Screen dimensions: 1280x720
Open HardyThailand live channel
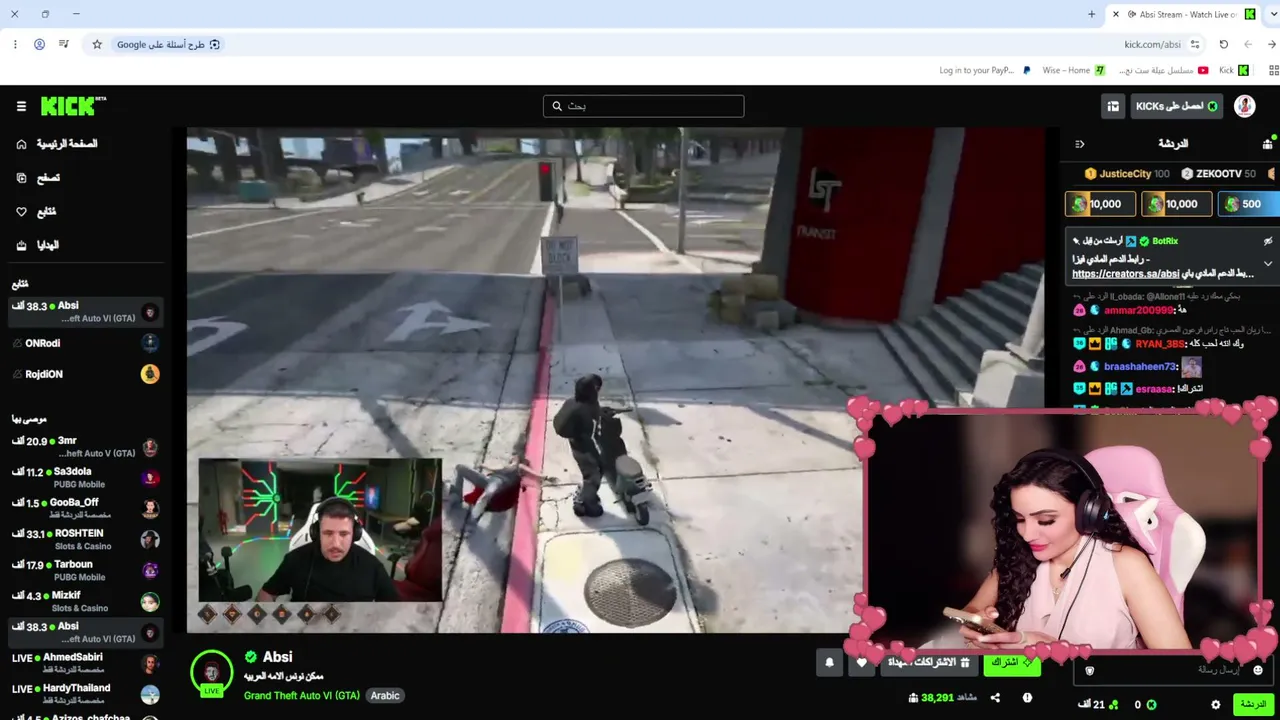click(84, 694)
